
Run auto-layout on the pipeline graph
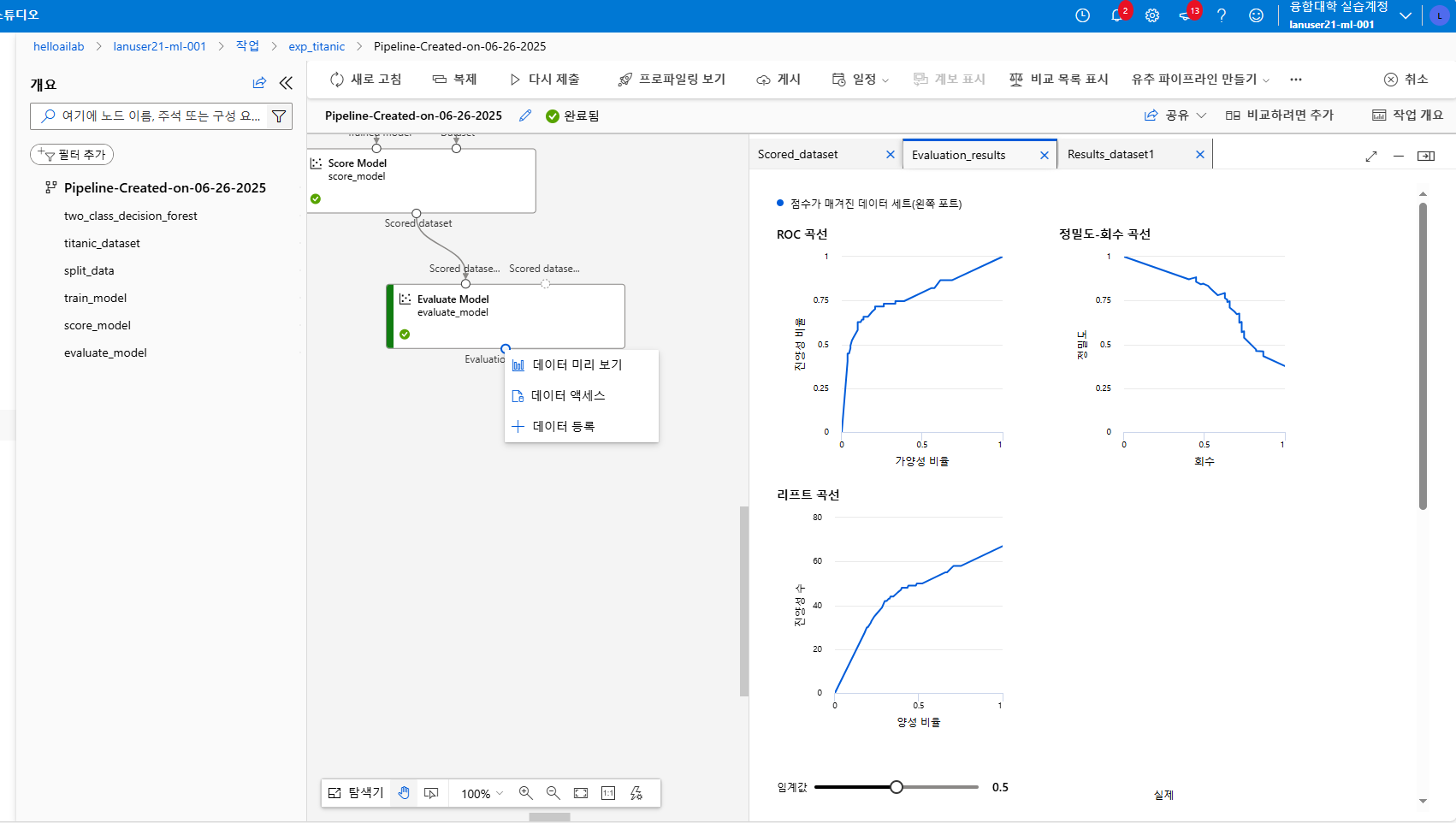coord(636,793)
